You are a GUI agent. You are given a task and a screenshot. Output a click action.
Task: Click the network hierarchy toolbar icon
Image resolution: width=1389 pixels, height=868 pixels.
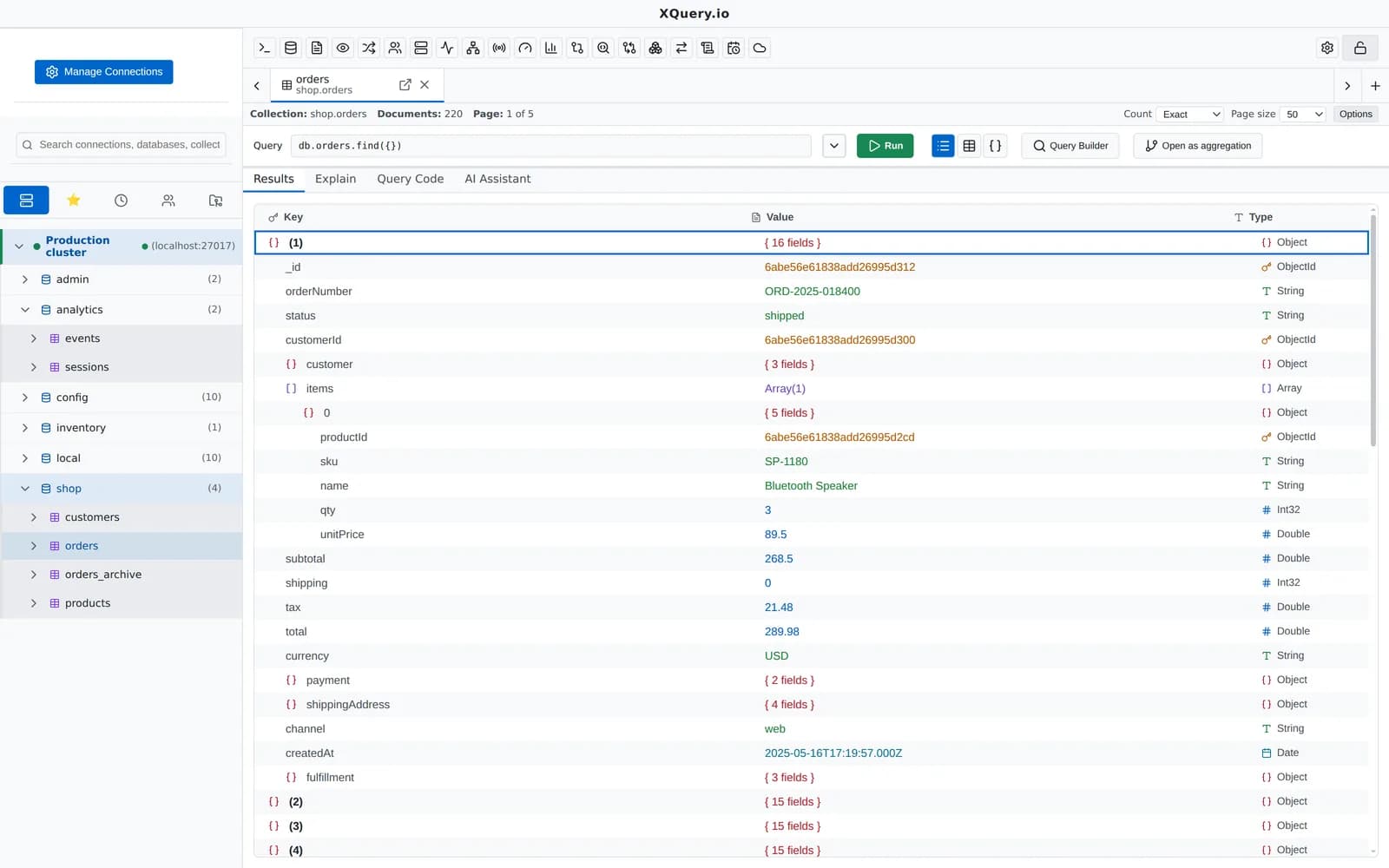click(x=473, y=48)
